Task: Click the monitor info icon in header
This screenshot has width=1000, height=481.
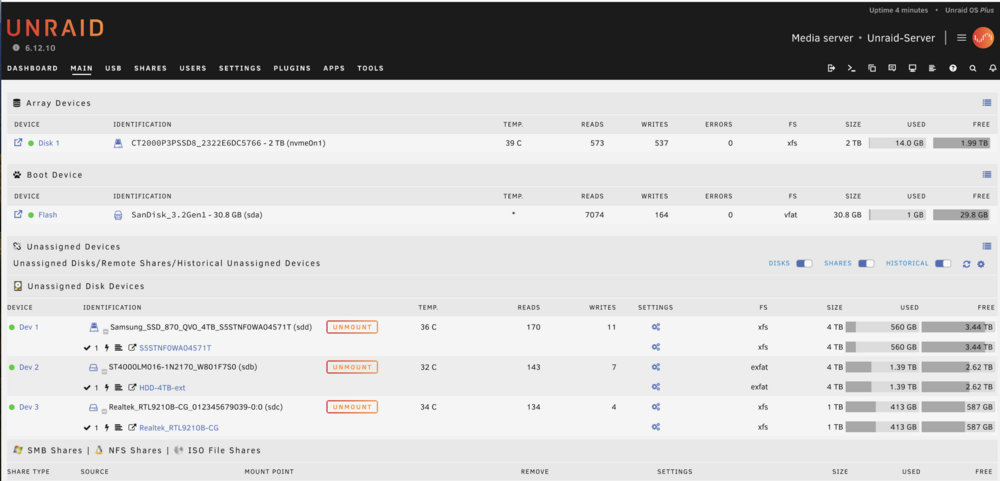Action: coord(913,68)
